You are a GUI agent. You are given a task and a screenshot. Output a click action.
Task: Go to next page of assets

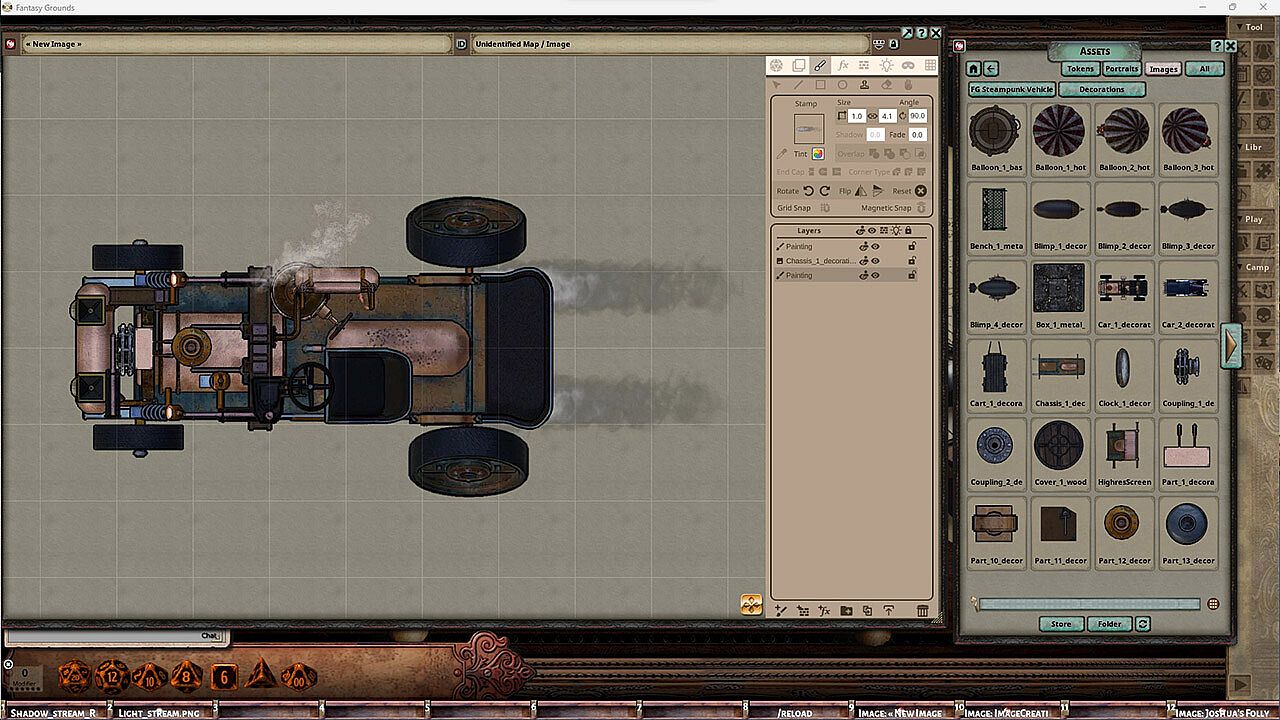click(x=1232, y=345)
